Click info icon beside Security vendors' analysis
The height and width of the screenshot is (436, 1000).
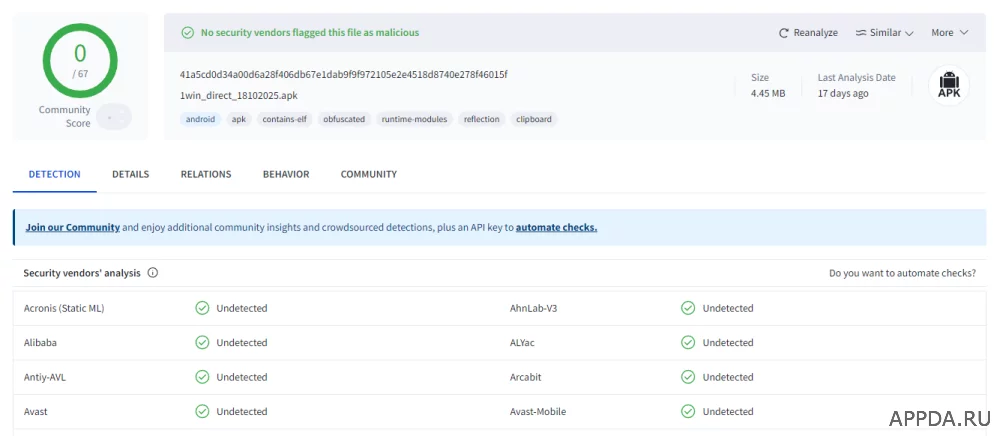click(153, 273)
